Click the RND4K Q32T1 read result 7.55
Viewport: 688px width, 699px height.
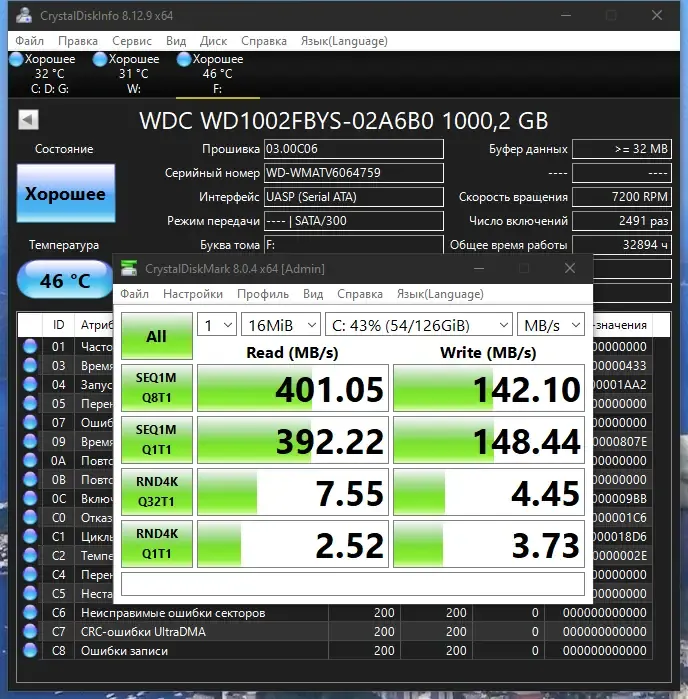293,492
